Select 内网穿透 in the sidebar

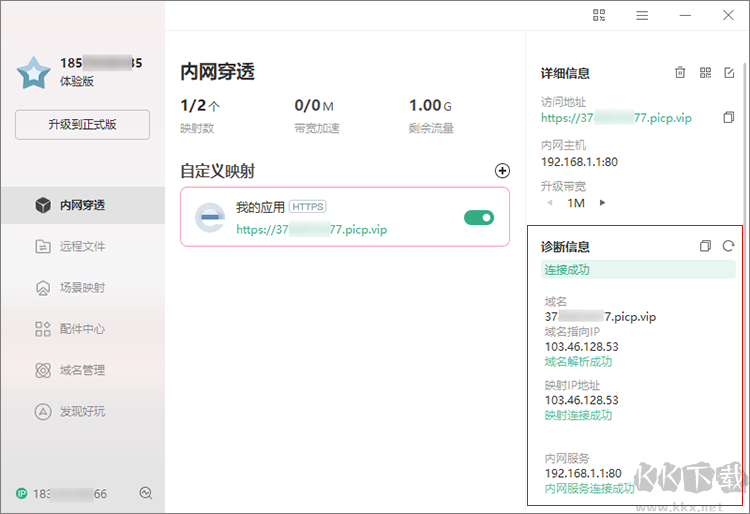82,205
